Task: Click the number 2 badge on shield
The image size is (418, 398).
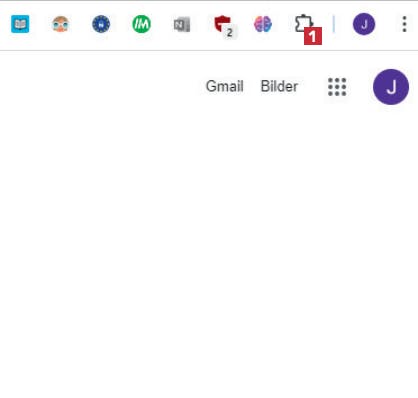Action: (x=229, y=33)
